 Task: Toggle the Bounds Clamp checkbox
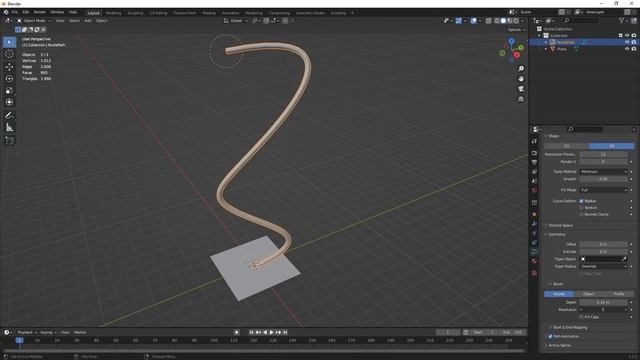[582, 214]
